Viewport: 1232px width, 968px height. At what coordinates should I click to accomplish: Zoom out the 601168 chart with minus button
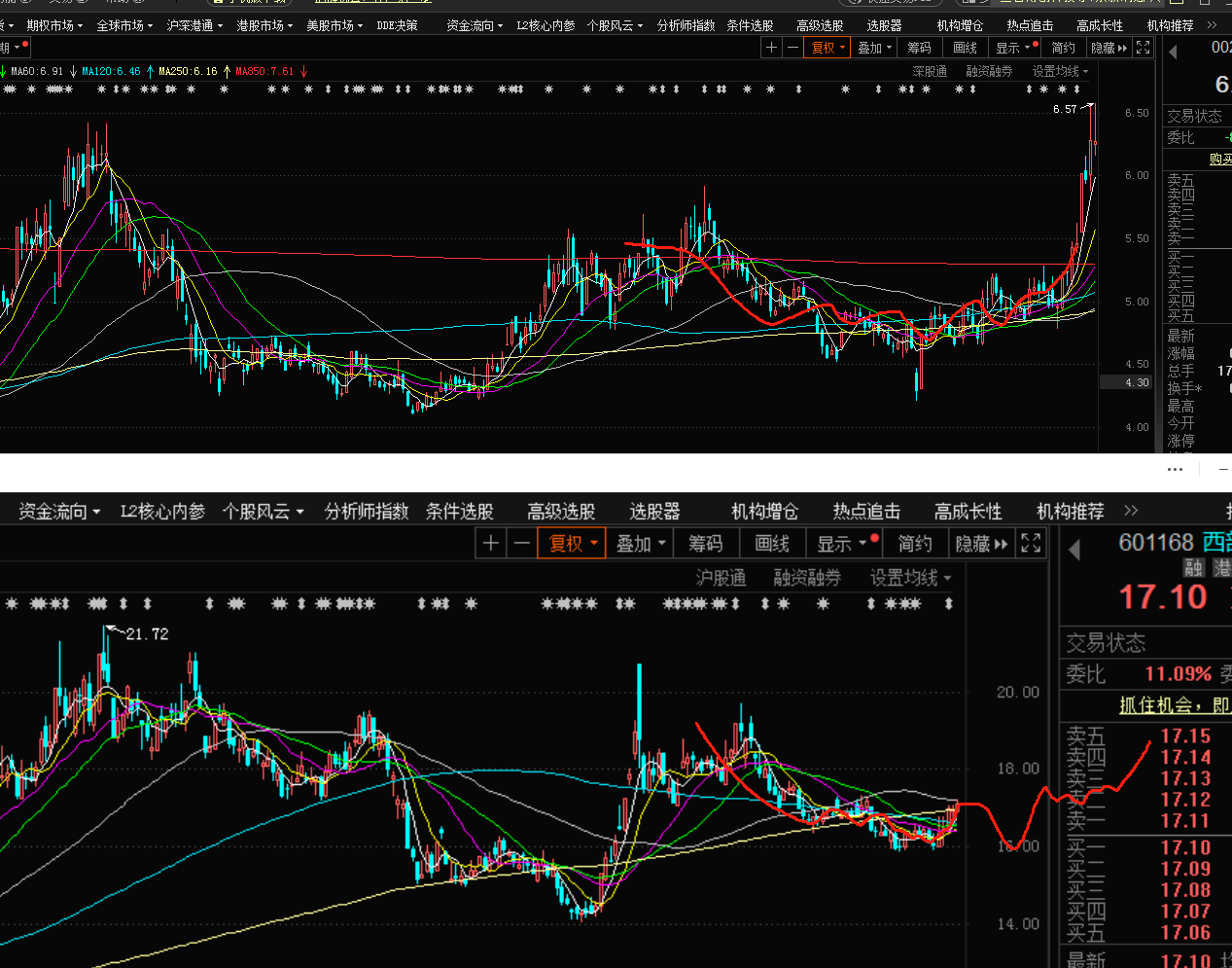pyautogui.click(x=521, y=544)
